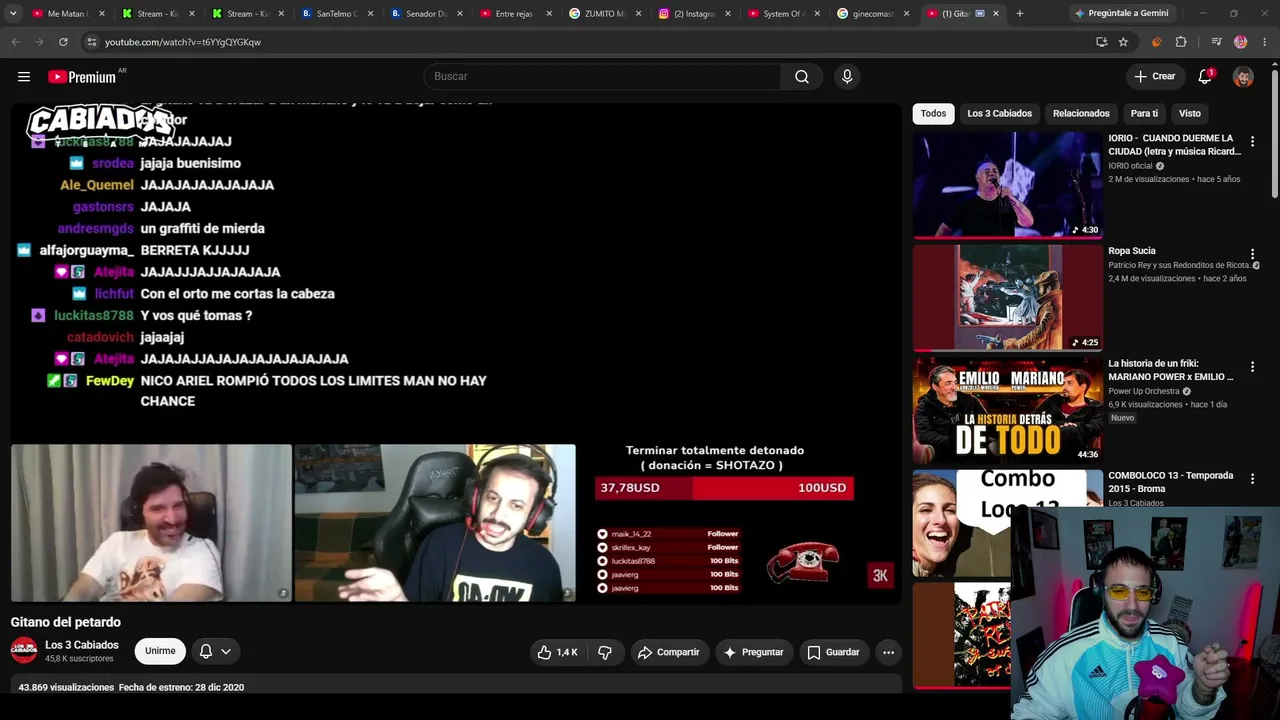Click the Compartir share button

coord(669,652)
